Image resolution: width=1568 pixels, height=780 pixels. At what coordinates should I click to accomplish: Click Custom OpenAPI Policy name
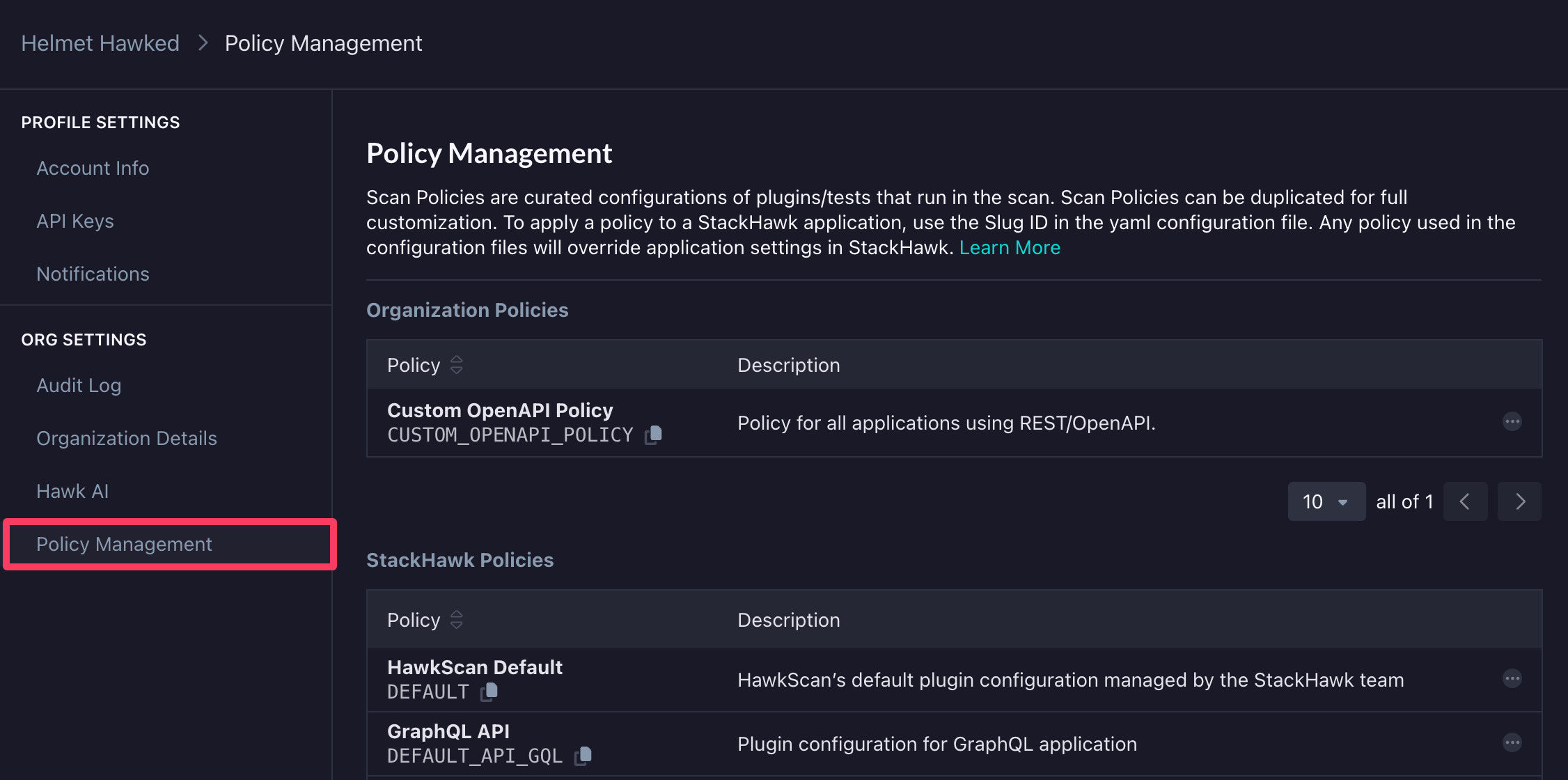point(500,410)
